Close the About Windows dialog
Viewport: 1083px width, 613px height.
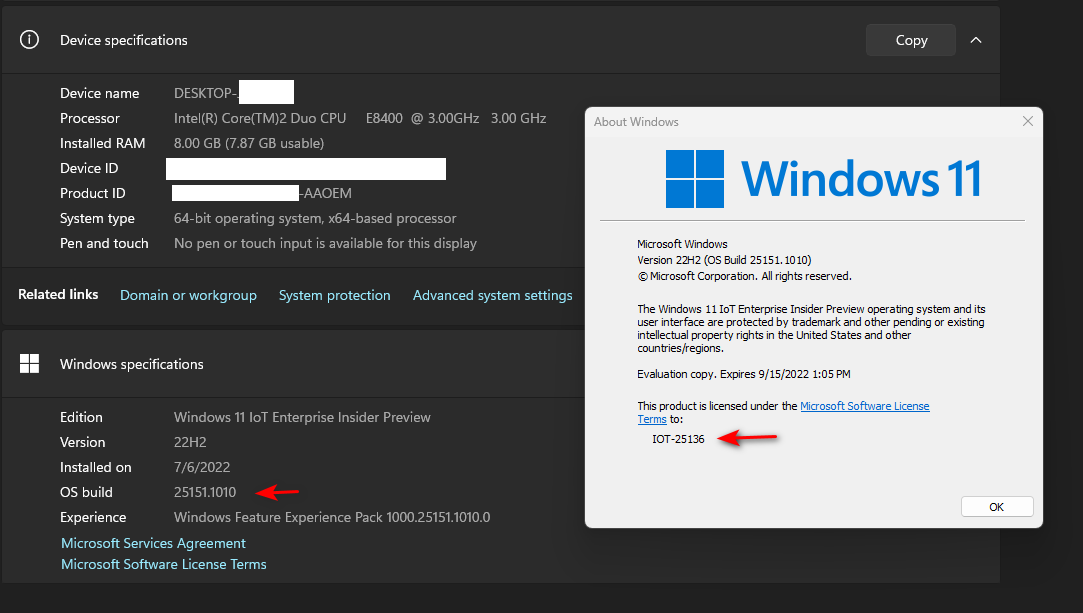click(1028, 121)
